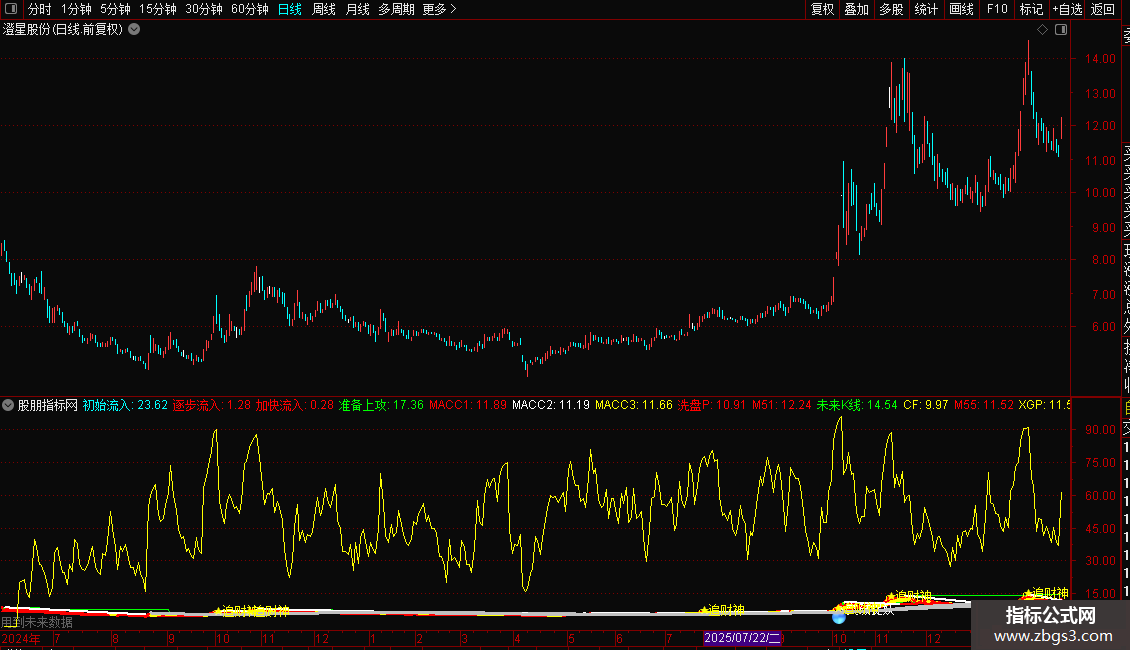Open the 多股 multi-stock view
The width and height of the screenshot is (1130, 650).
(x=891, y=9)
